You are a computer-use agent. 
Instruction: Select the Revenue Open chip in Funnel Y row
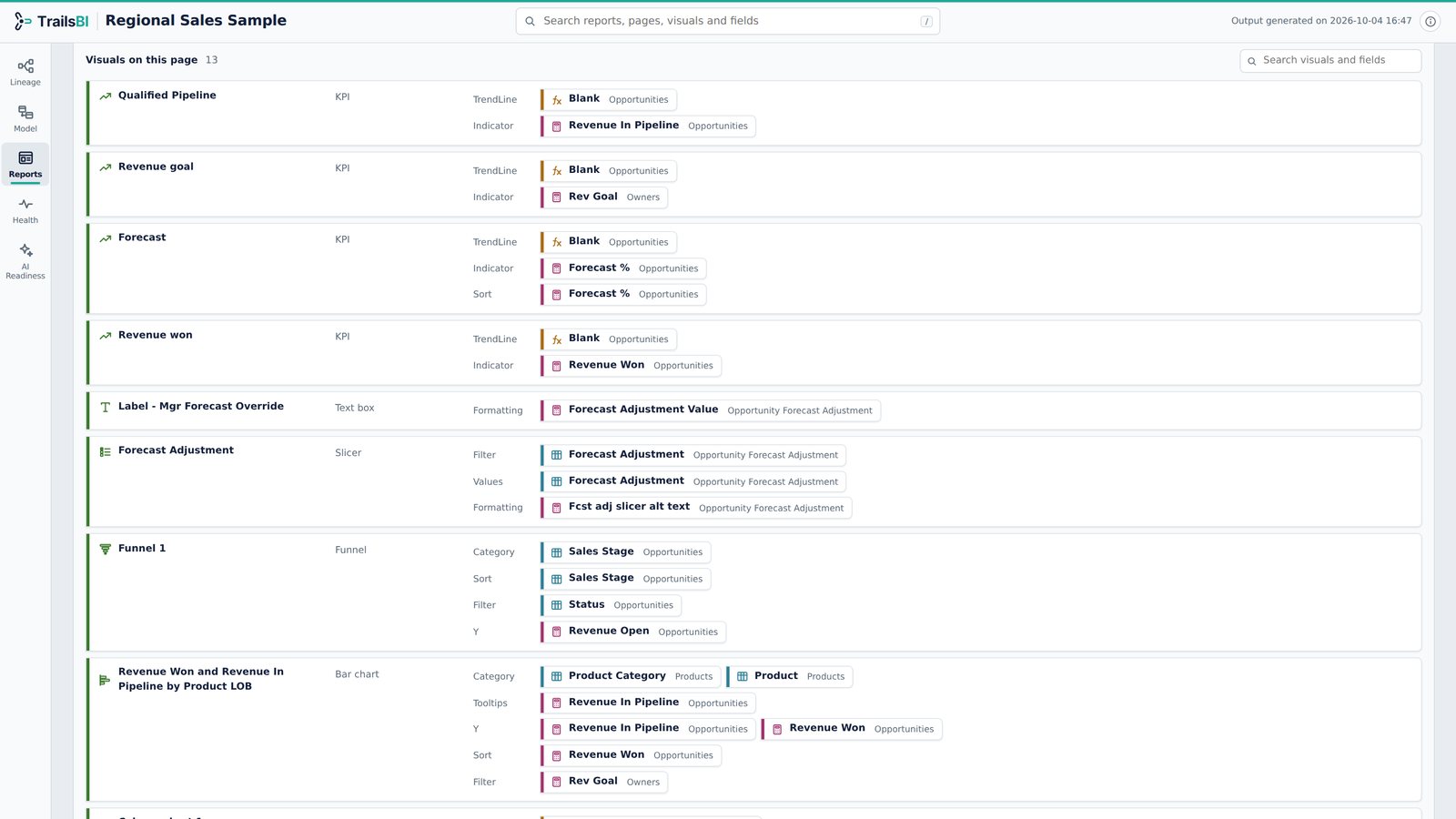tap(635, 632)
